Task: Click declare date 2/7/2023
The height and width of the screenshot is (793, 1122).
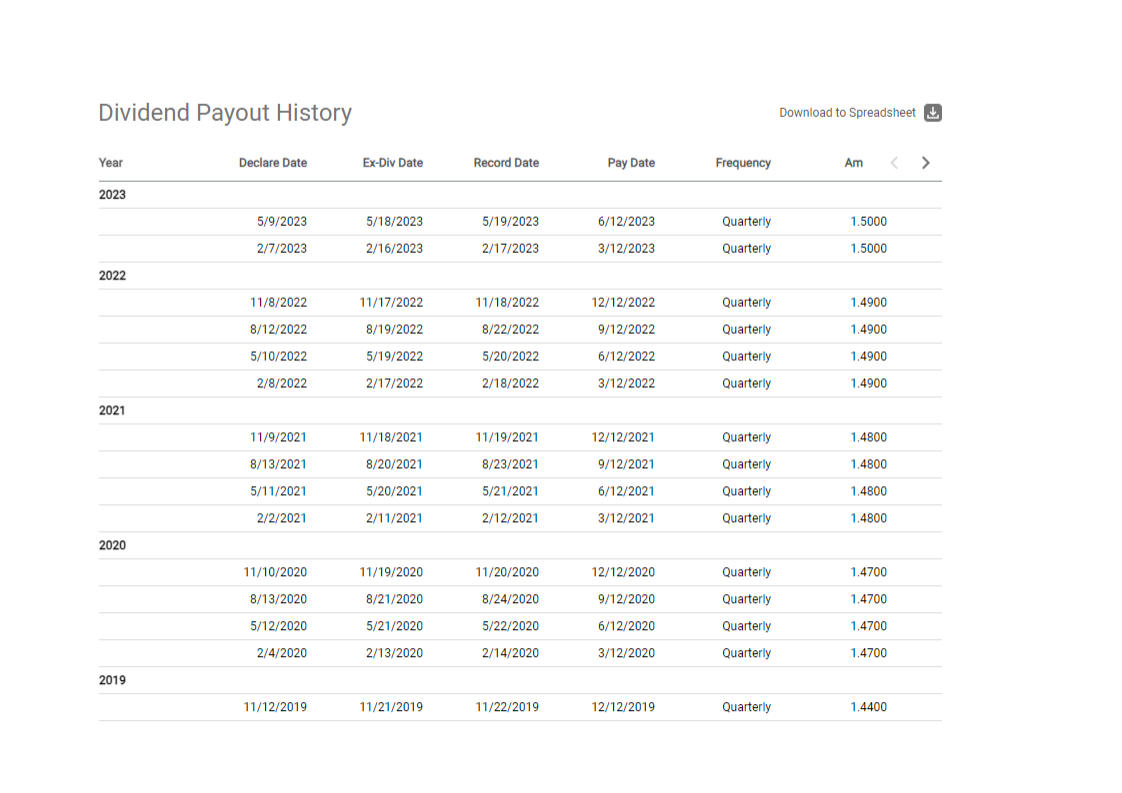Action: [282, 248]
